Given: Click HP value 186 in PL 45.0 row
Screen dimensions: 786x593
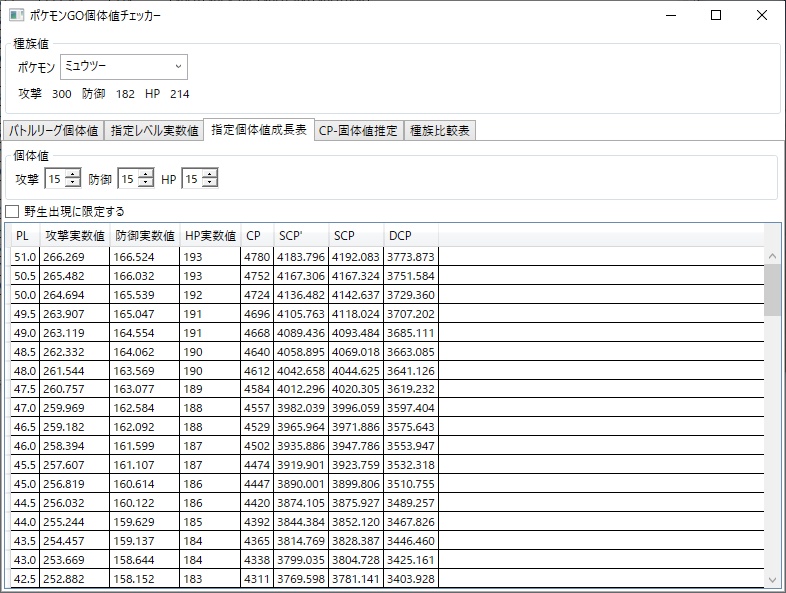Looking at the screenshot, I should click(x=211, y=485).
